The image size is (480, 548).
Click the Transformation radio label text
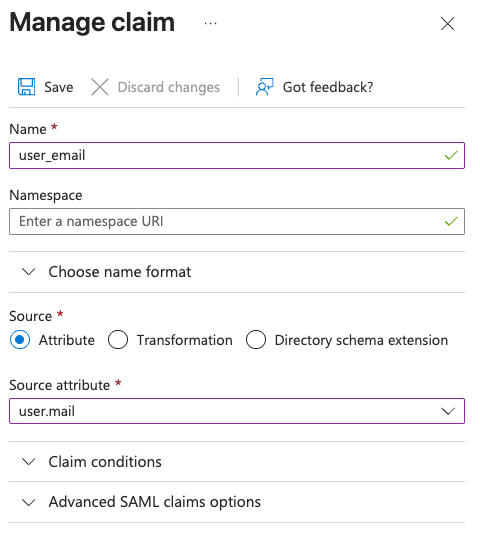[x=185, y=340]
